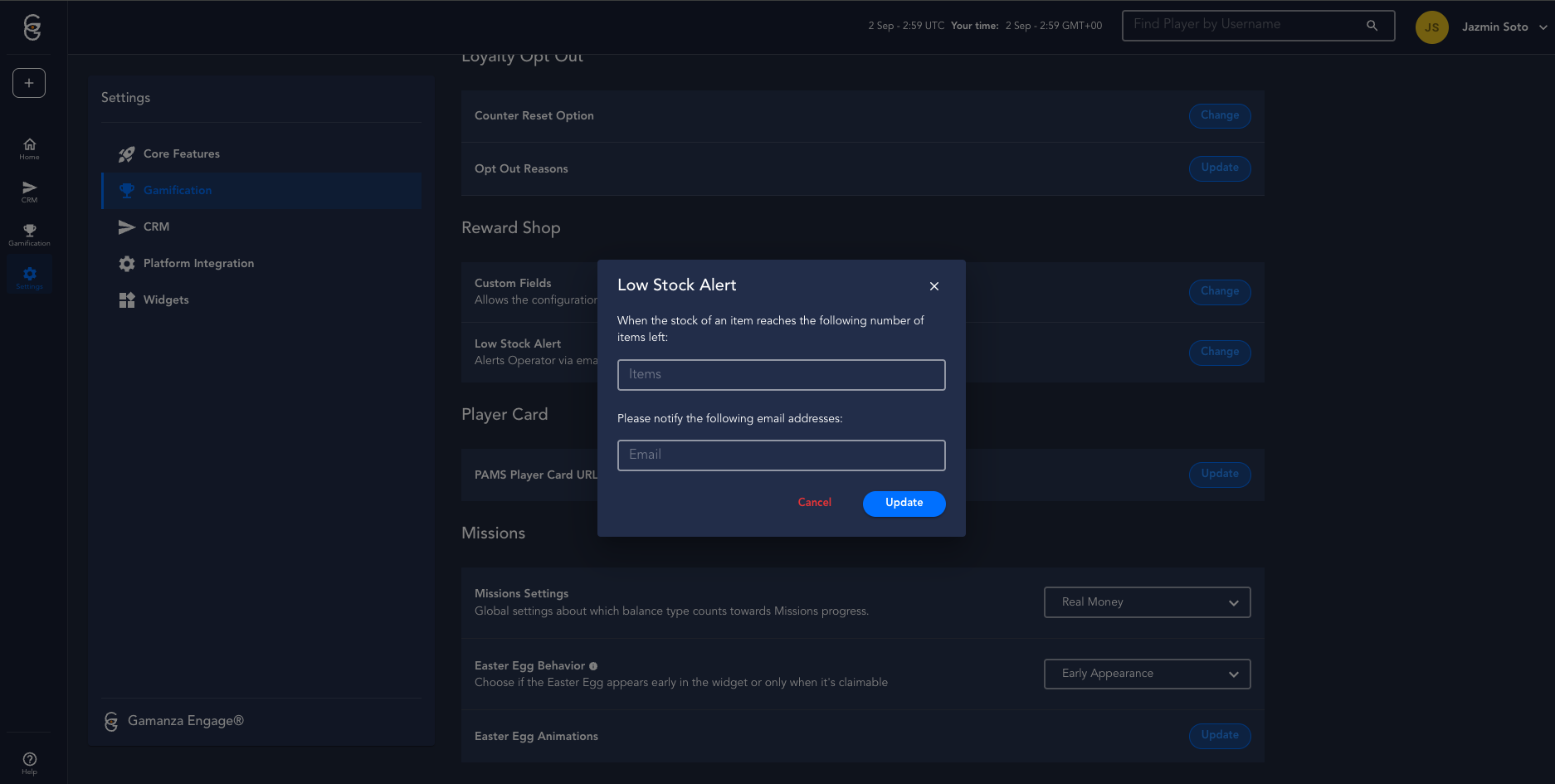
Task: Open the Real Money dropdown
Action: click(1147, 602)
